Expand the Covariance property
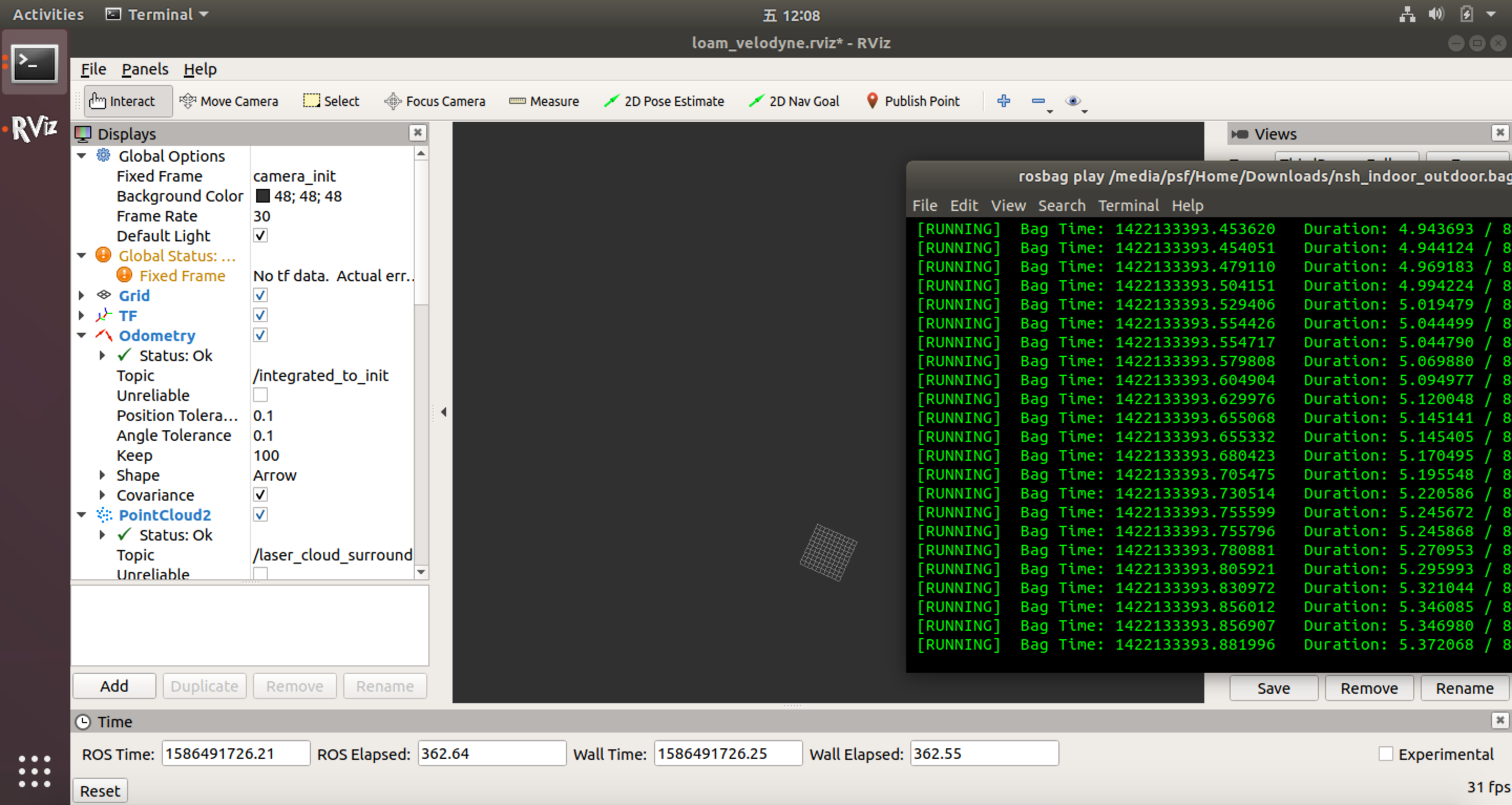The width and height of the screenshot is (1512, 805). pos(102,495)
